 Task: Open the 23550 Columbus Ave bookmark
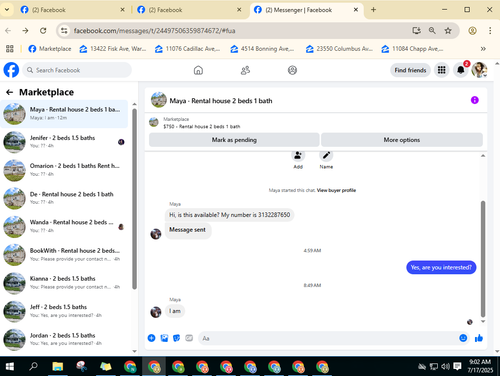[x=339, y=49]
